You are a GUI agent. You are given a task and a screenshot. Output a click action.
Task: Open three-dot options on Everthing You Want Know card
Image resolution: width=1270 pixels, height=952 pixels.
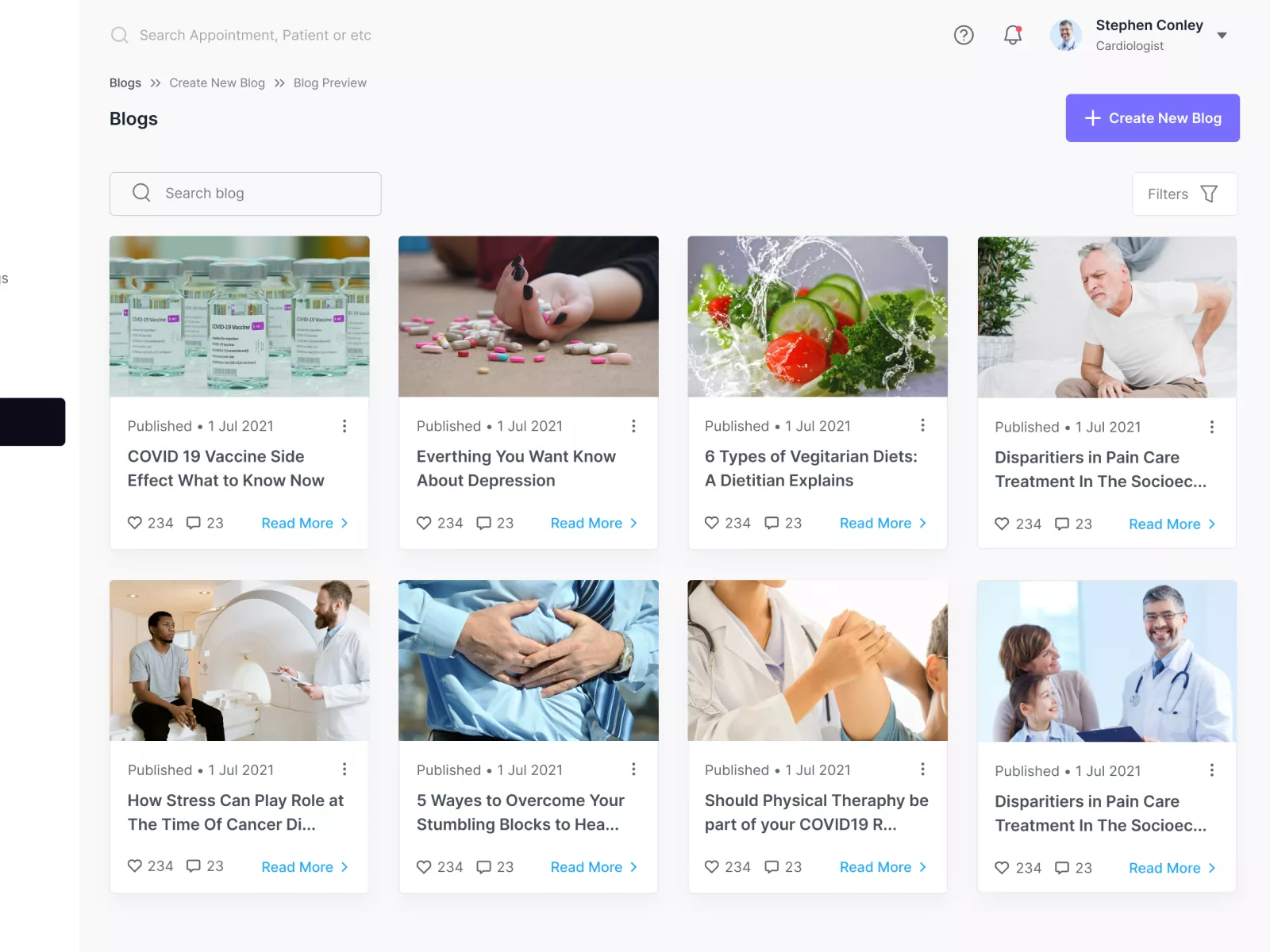click(x=633, y=426)
